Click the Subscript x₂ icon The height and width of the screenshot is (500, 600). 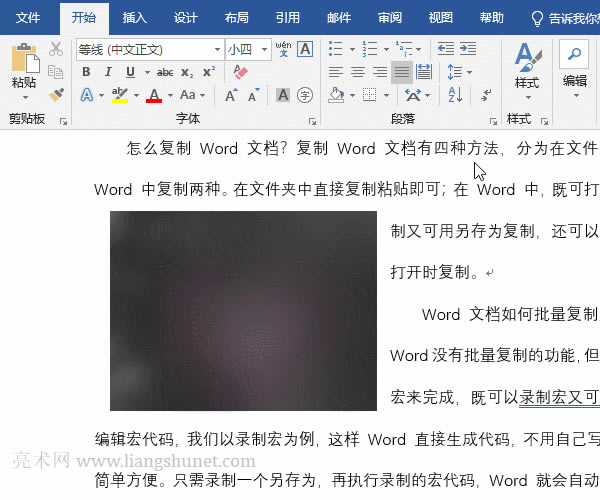click(x=188, y=72)
